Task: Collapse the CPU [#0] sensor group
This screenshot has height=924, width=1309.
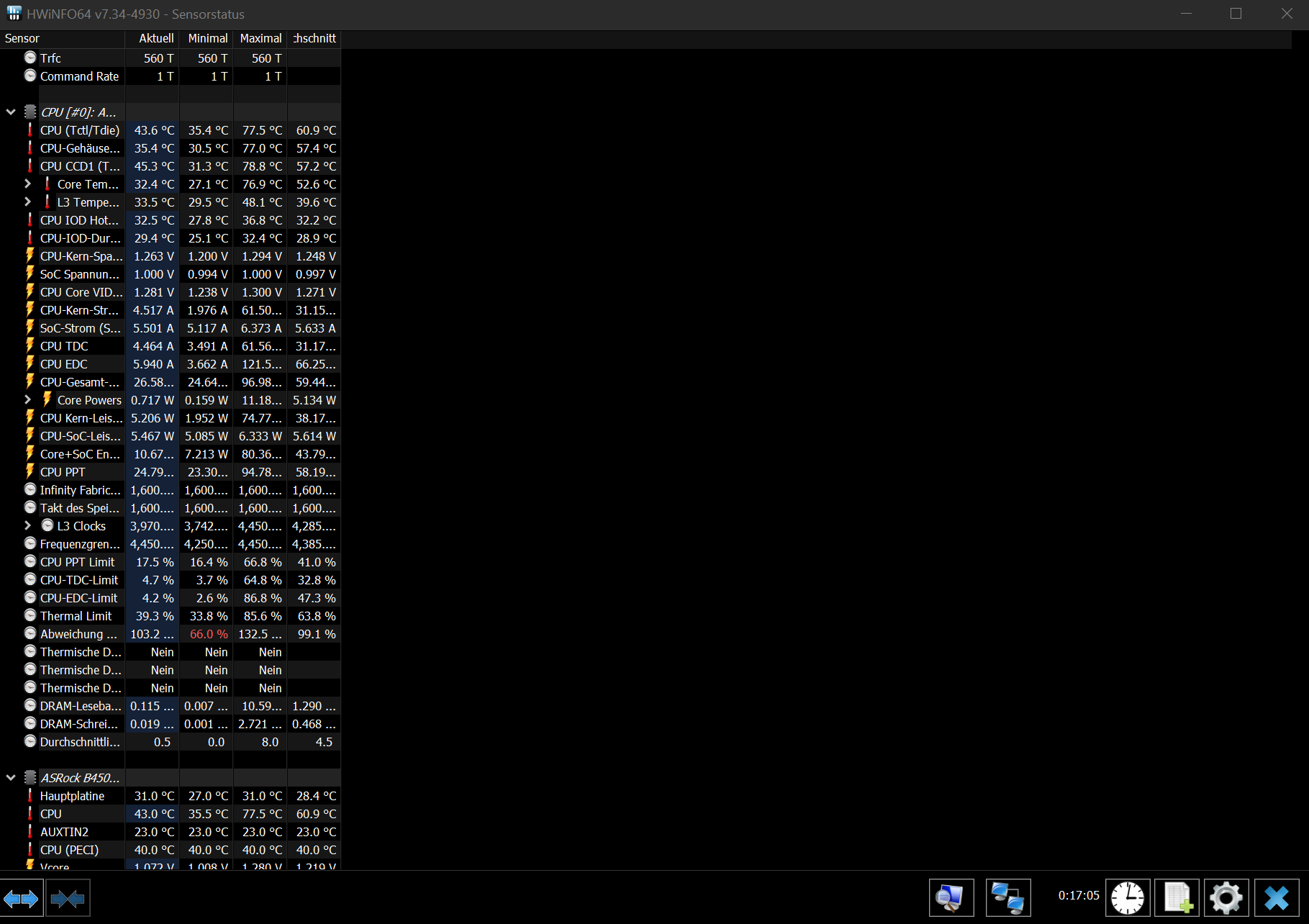Action: click(11, 112)
